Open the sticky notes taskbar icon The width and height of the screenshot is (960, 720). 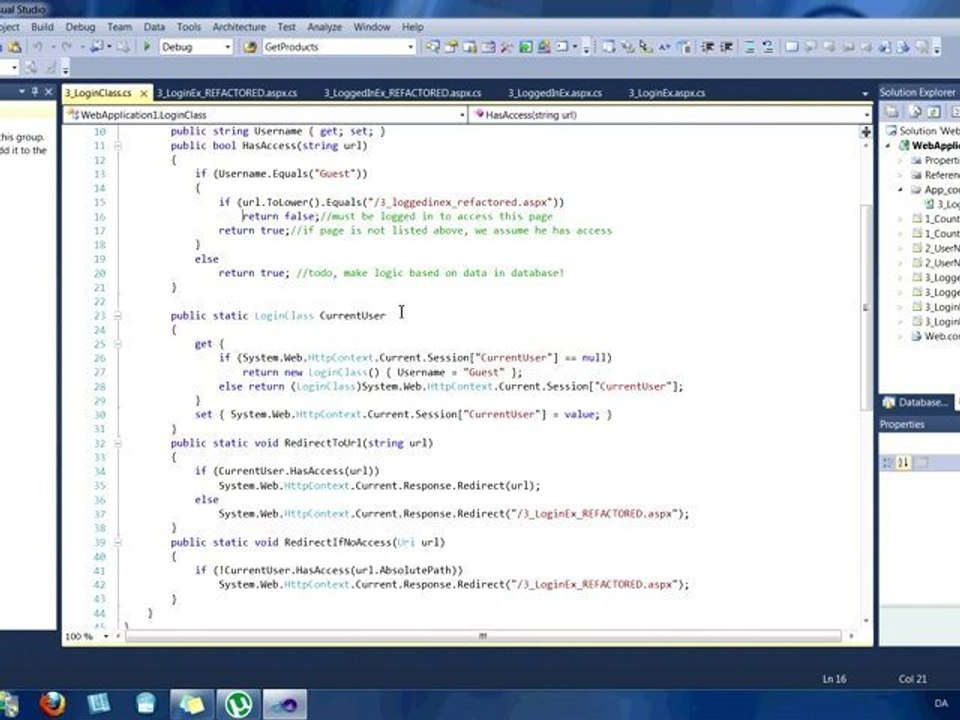192,704
